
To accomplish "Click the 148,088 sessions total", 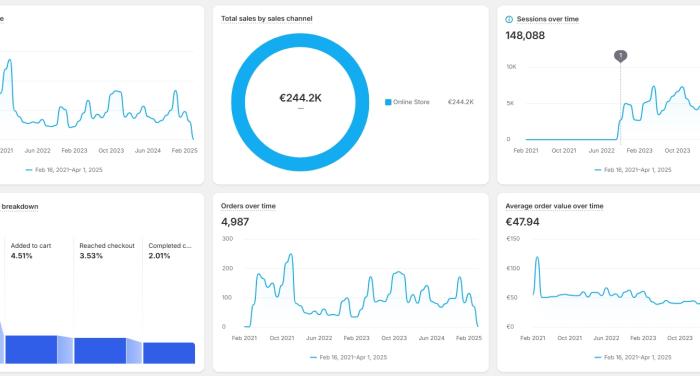I will point(525,35).
